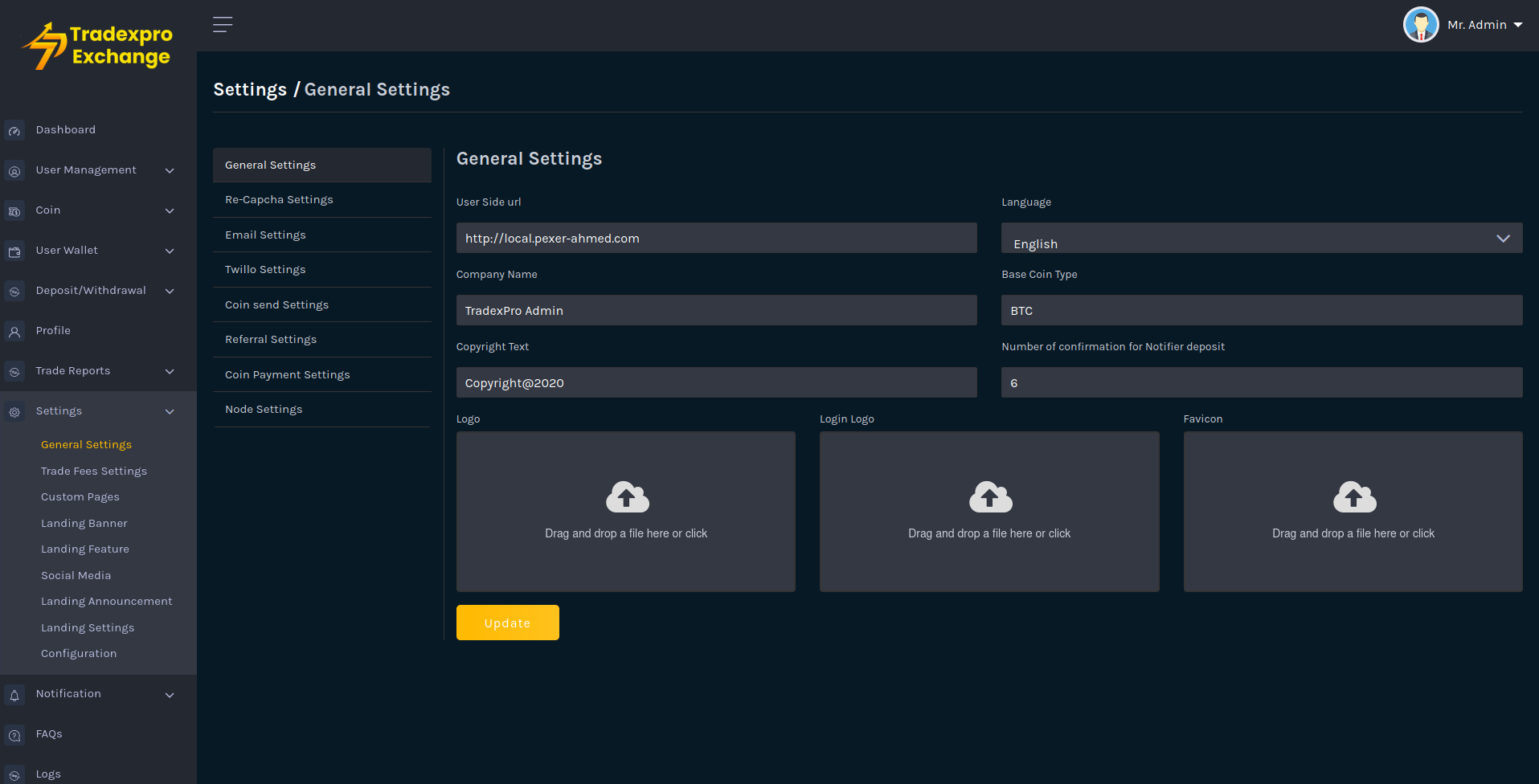
Task: Select Trade Fees Settings in sidebar
Action: tap(94, 471)
